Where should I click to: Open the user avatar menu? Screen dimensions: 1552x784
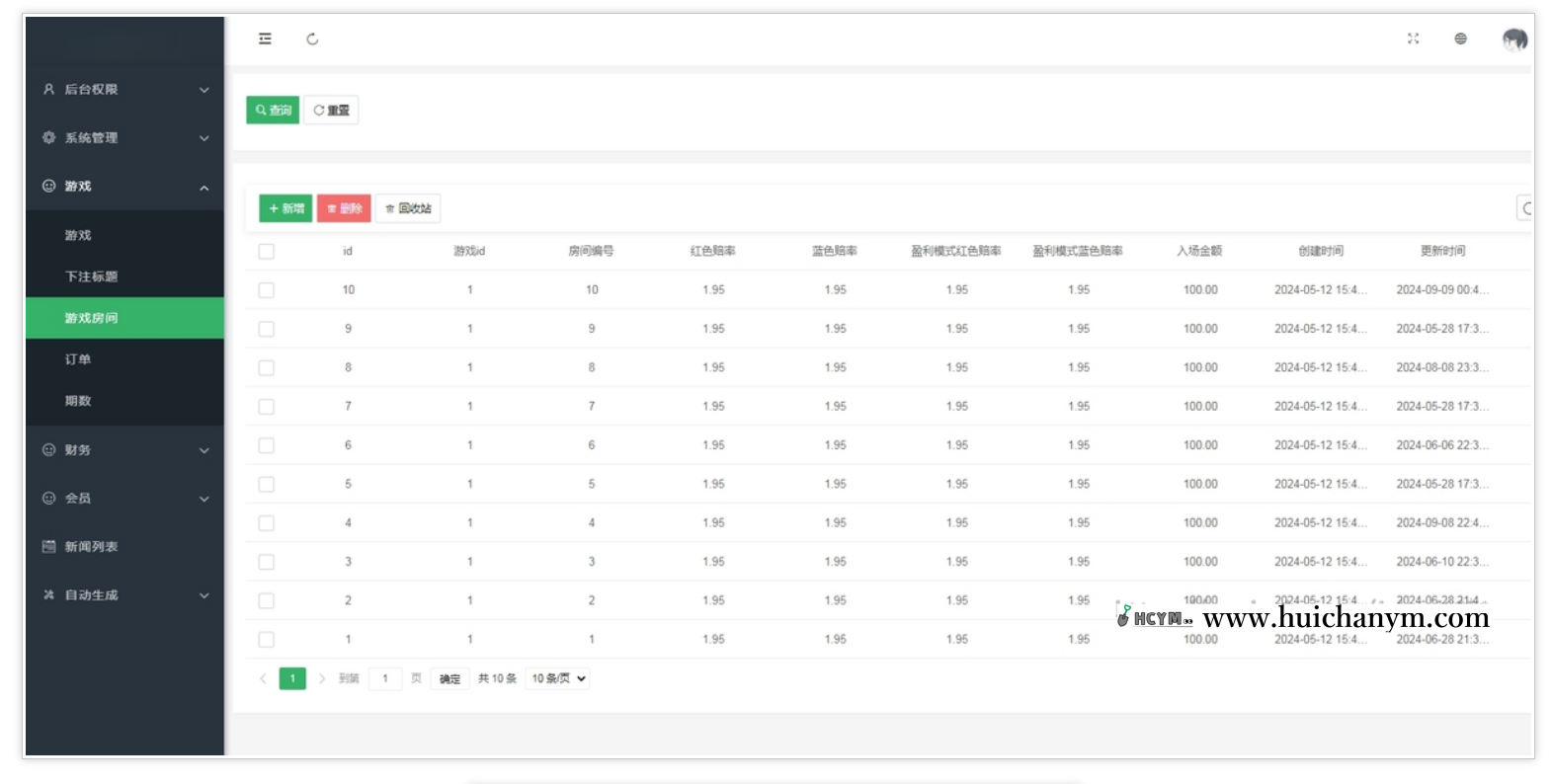pyautogui.click(x=1513, y=39)
